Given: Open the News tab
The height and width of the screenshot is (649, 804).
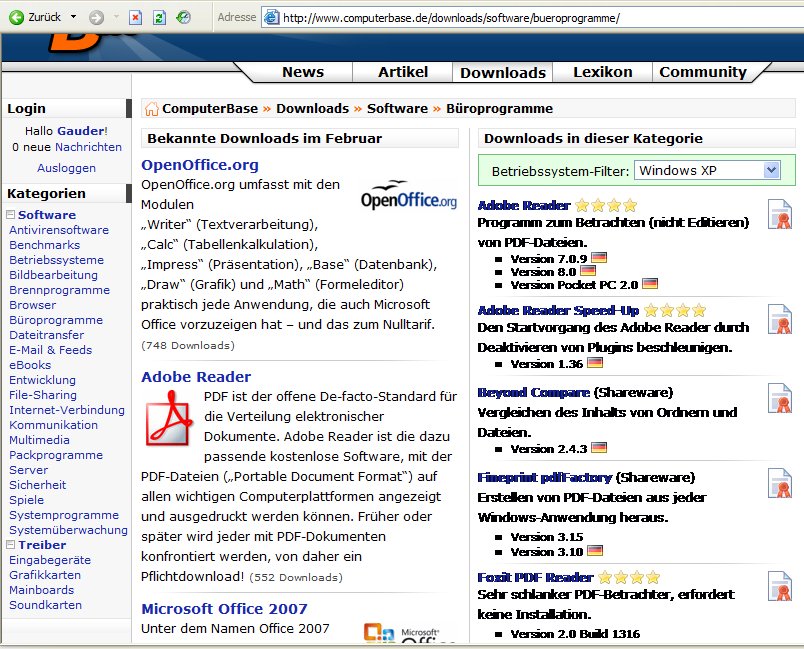Looking at the screenshot, I should pos(303,72).
